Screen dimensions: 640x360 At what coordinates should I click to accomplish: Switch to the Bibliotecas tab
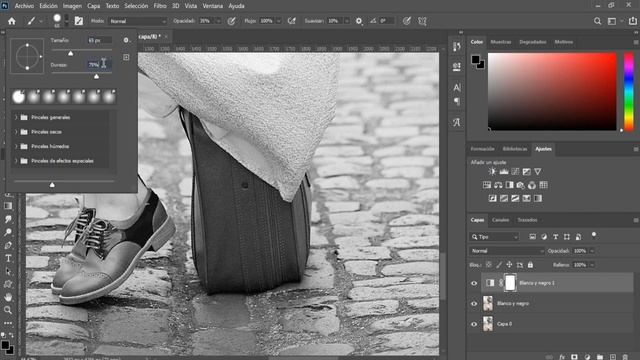[x=515, y=149]
